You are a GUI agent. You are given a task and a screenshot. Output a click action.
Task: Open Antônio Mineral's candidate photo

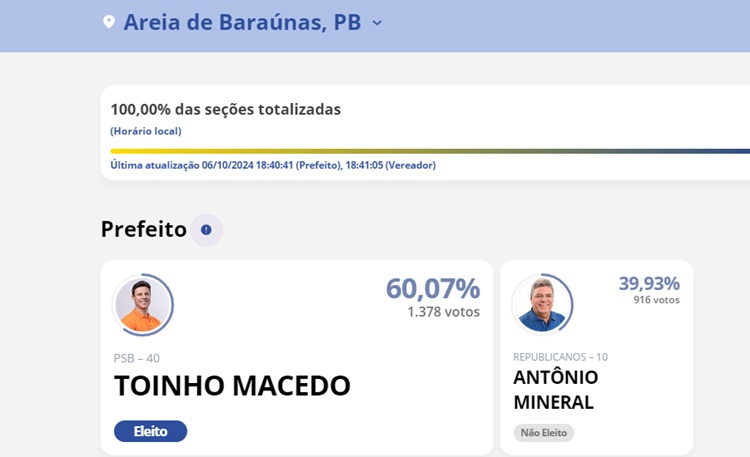click(x=541, y=303)
